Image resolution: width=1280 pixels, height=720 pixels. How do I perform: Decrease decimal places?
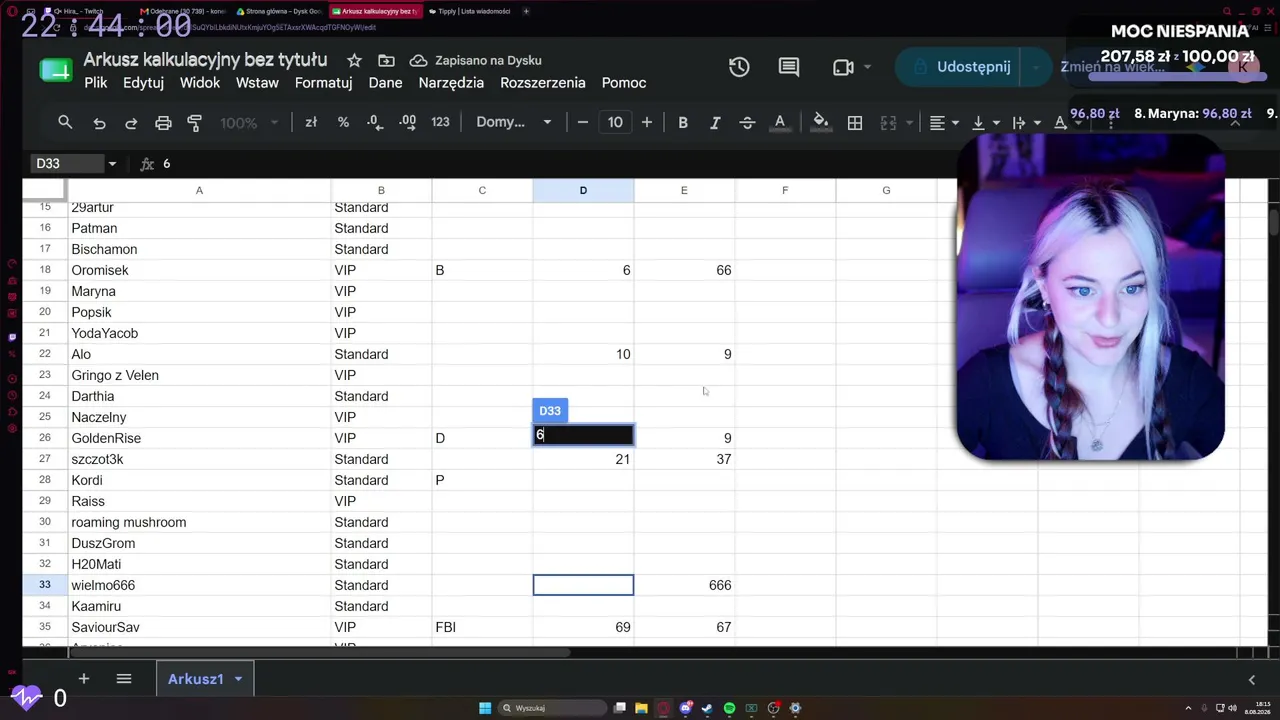coord(375,122)
